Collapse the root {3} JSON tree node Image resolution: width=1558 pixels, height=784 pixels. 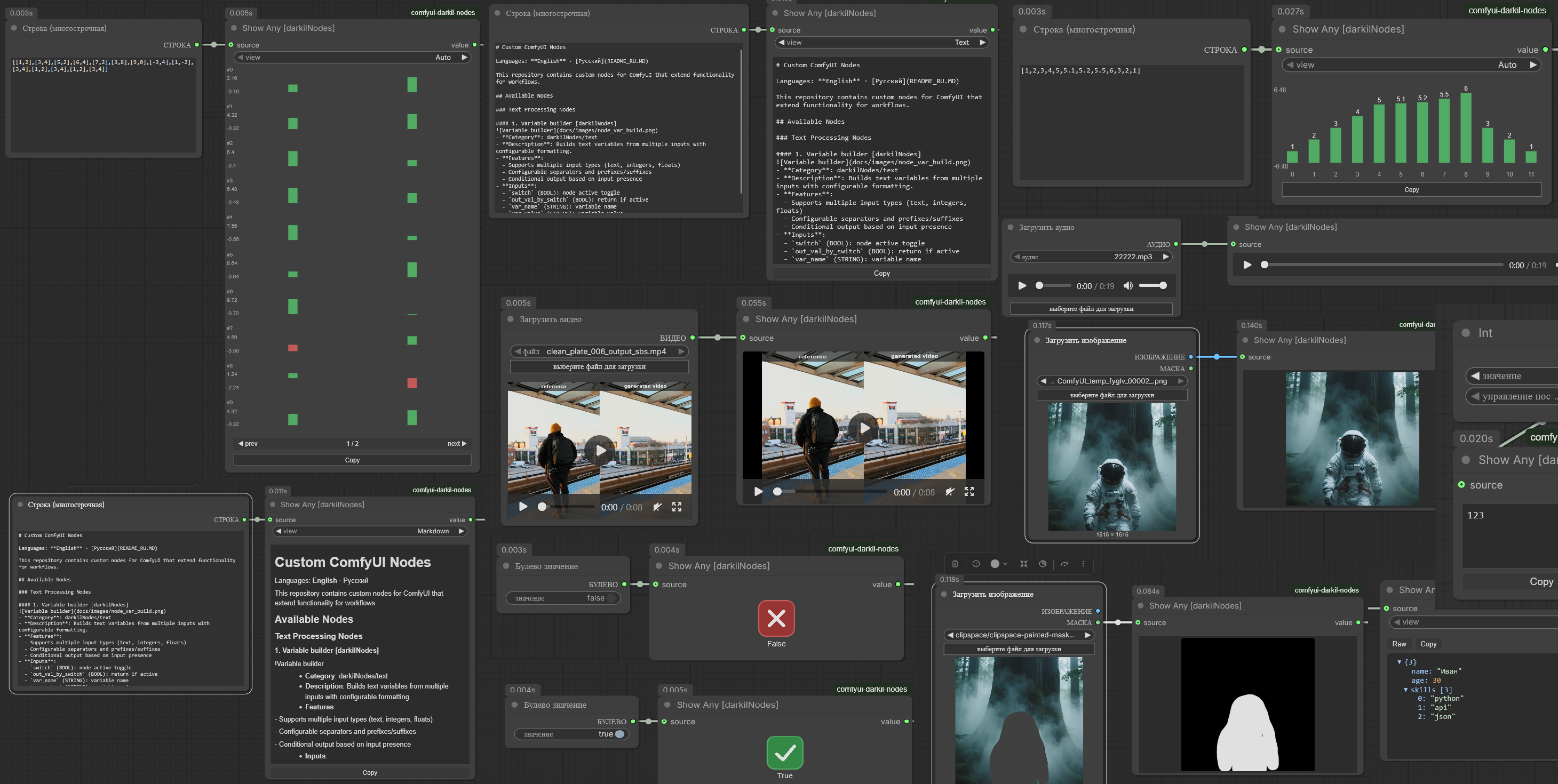pos(1399,662)
